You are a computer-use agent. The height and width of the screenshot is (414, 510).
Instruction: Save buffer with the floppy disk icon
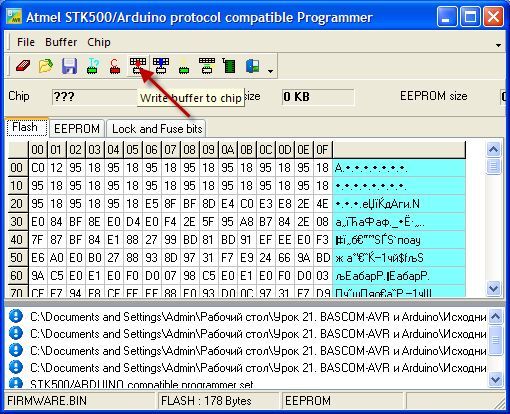click(69, 66)
